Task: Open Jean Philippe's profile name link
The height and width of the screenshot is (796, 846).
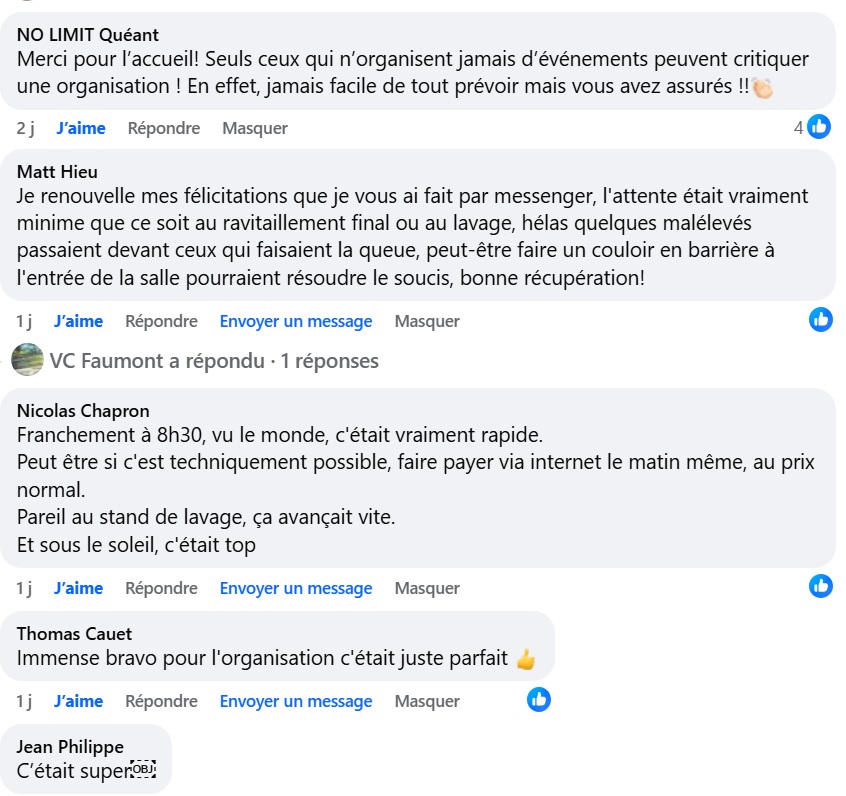Action: click(x=70, y=747)
